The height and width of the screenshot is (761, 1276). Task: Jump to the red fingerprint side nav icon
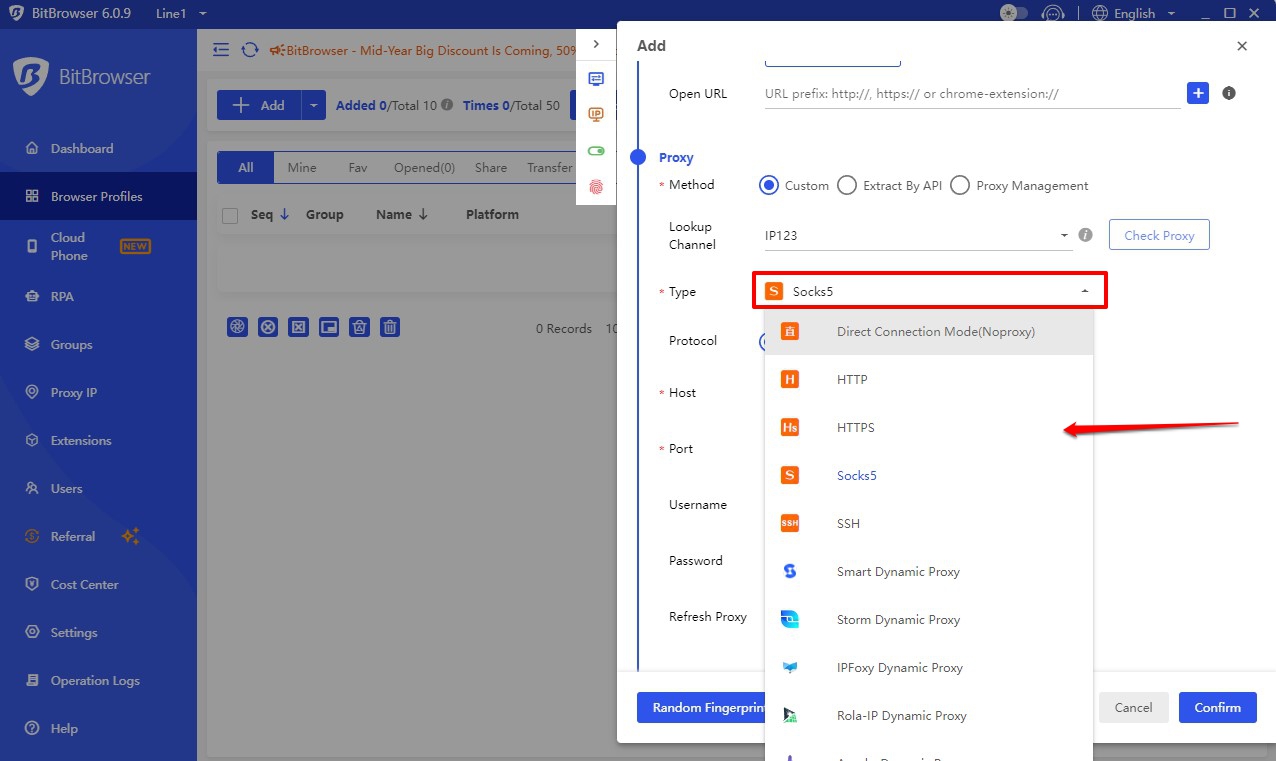[x=596, y=187]
